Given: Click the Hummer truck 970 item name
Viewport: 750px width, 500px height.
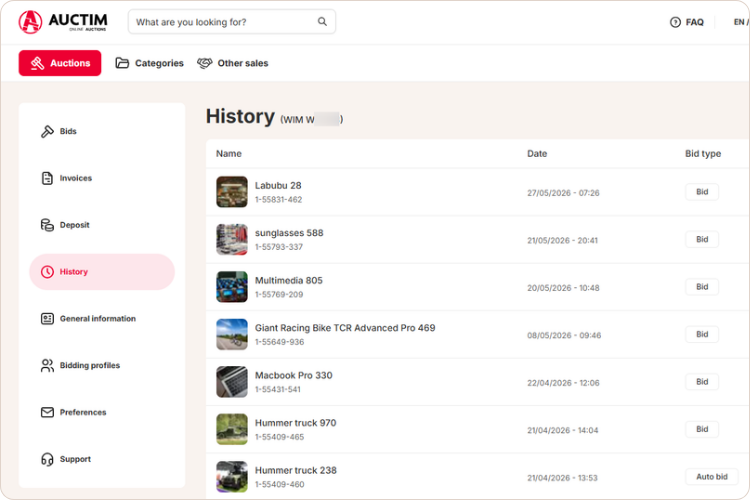Looking at the screenshot, I should pos(295,422).
